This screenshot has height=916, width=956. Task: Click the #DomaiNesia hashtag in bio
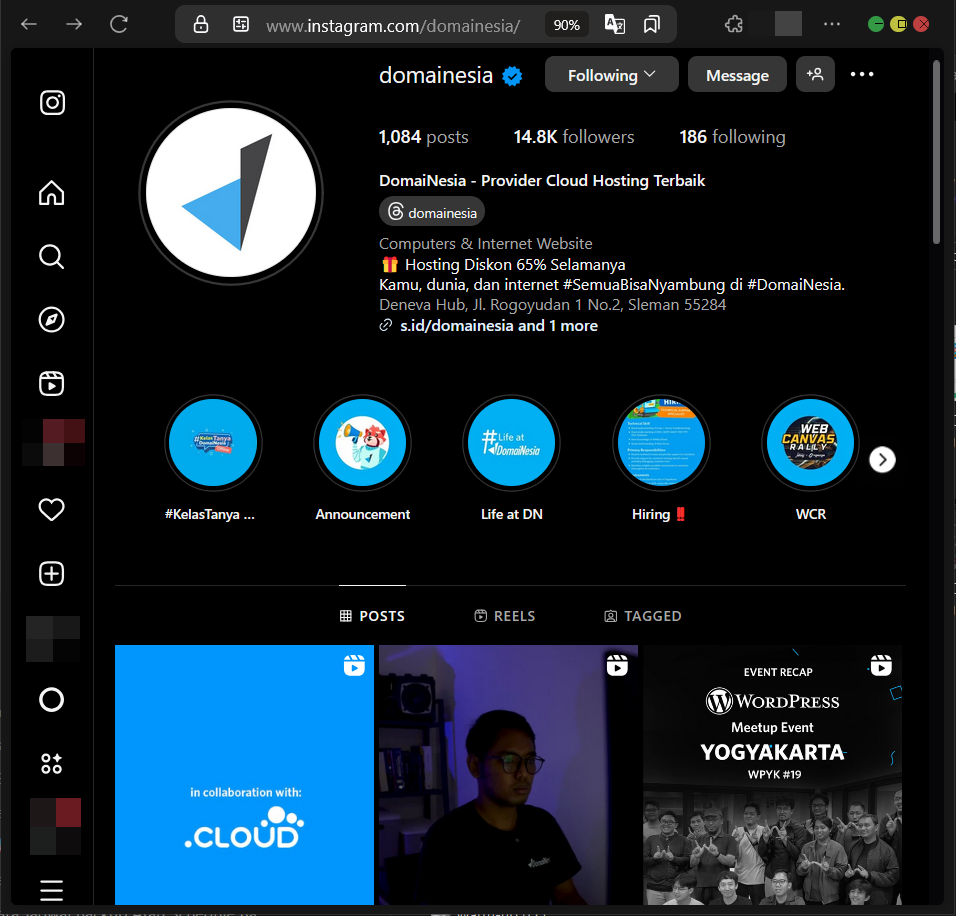[x=796, y=285]
